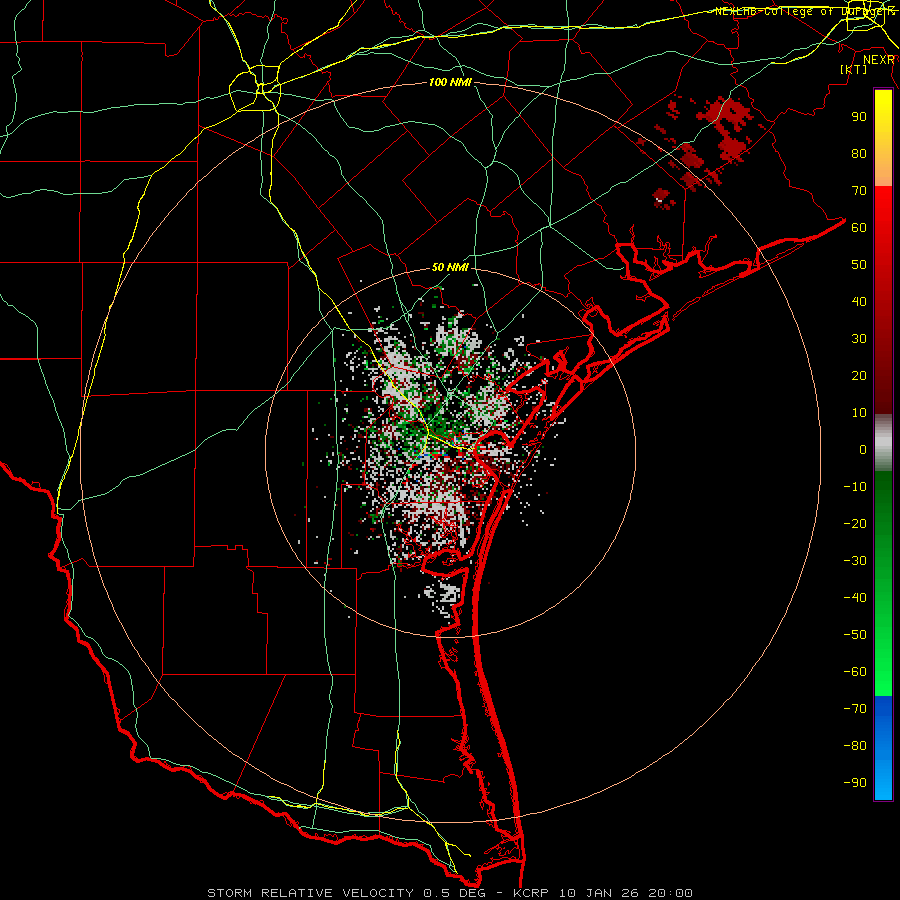The image size is (900, 900).
Task: Click the 10 value on velocity scale
Action: (x=859, y=413)
